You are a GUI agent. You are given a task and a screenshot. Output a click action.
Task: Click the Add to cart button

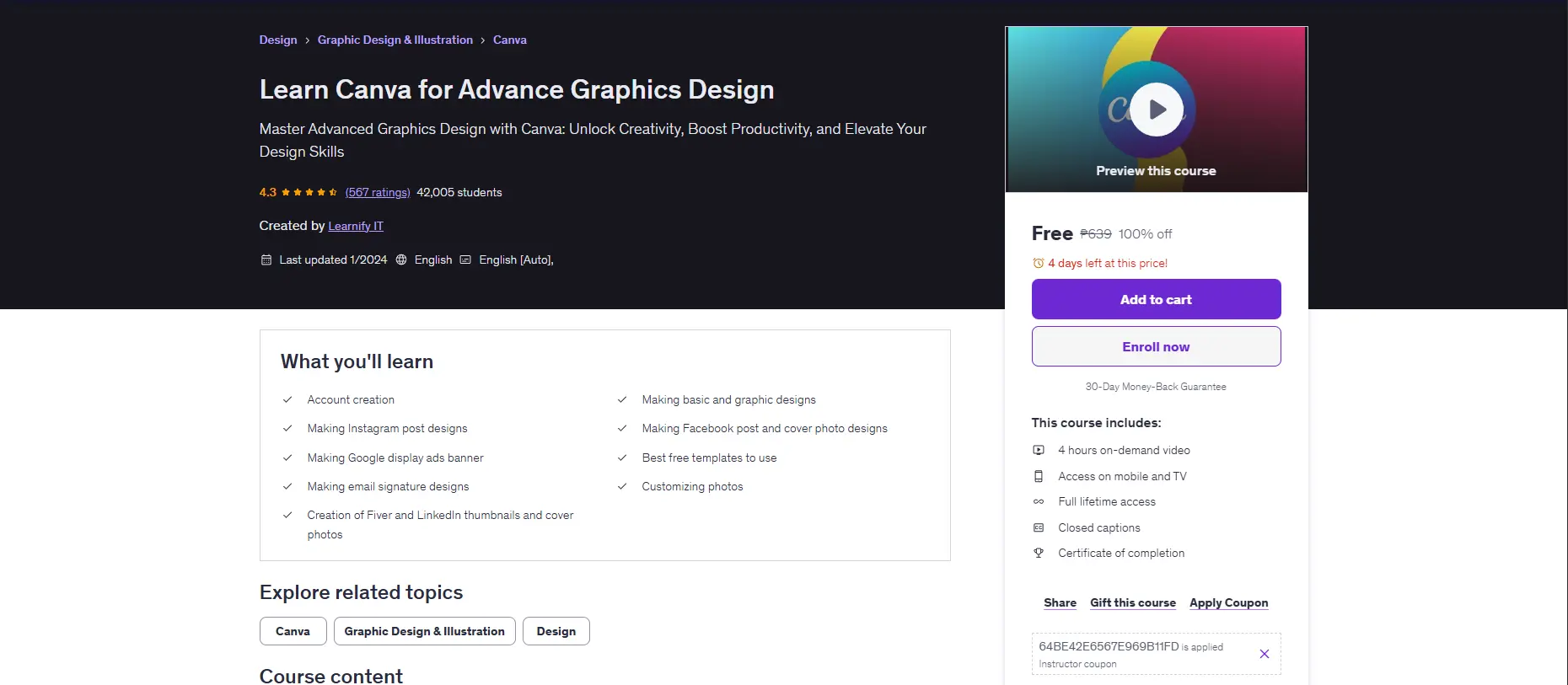coord(1156,299)
